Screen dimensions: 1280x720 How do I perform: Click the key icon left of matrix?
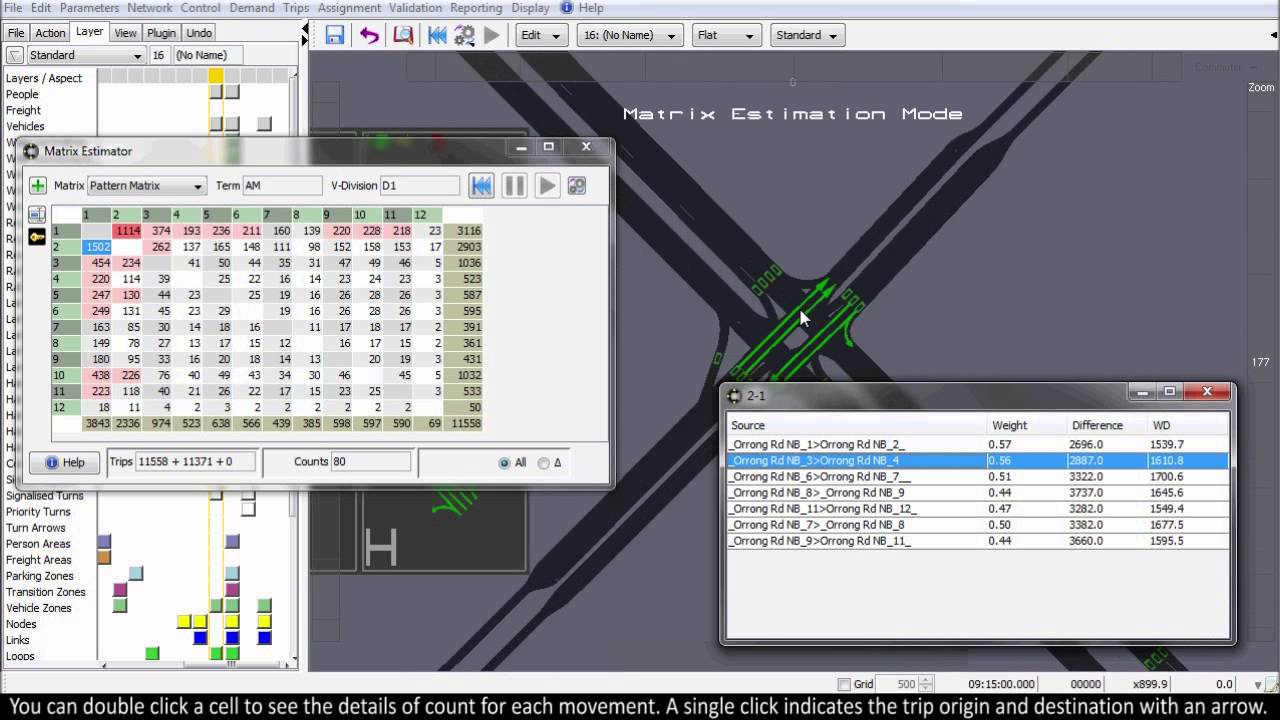[37, 237]
